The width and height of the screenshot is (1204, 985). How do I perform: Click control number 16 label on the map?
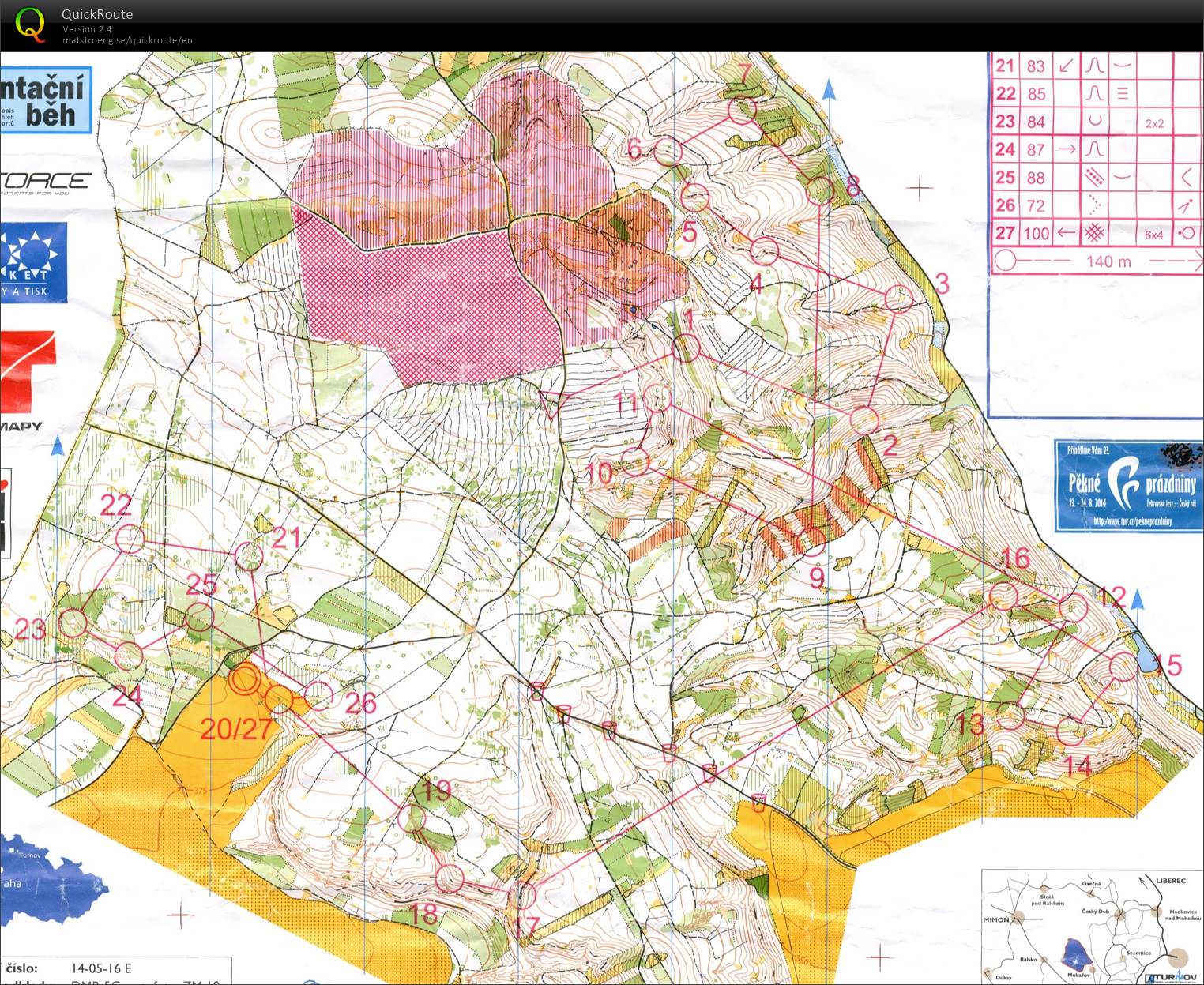(1015, 558)
